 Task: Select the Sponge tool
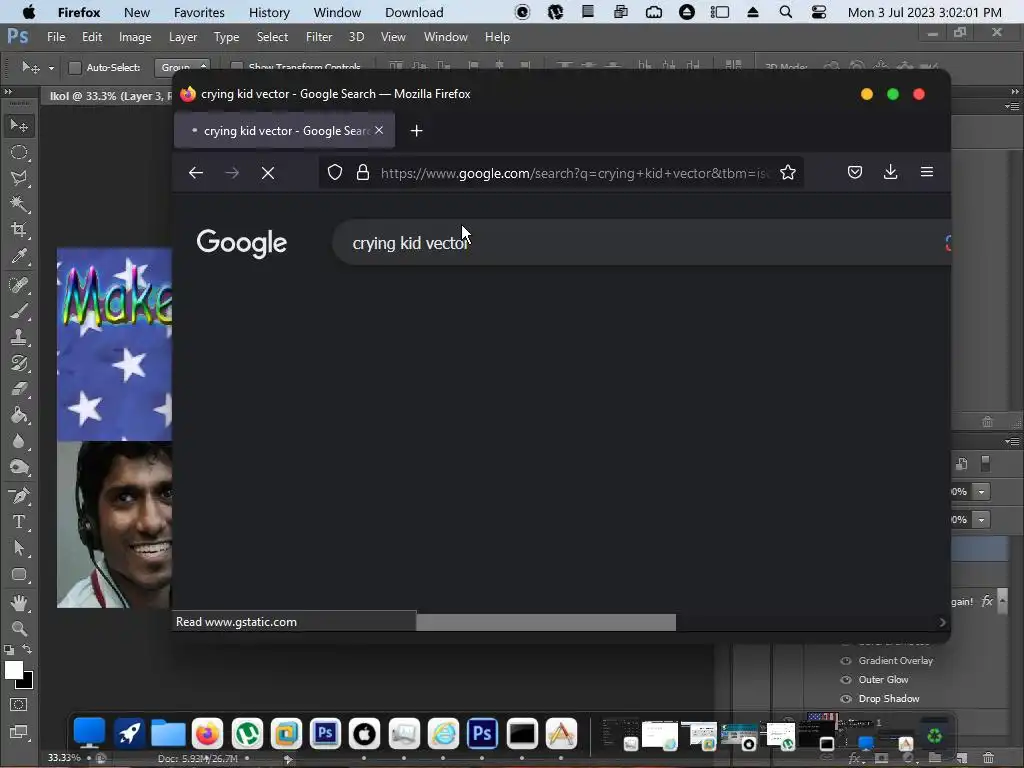[19, 467]
